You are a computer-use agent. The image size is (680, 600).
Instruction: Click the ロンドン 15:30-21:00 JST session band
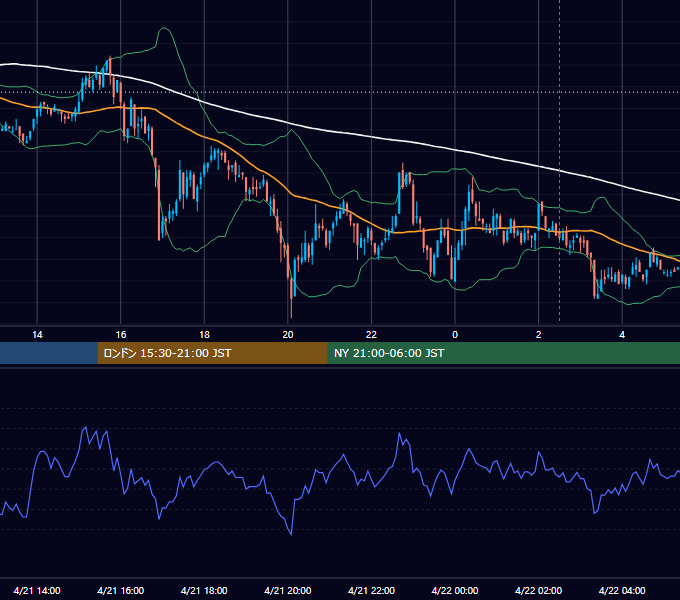(x=212, y=353)
